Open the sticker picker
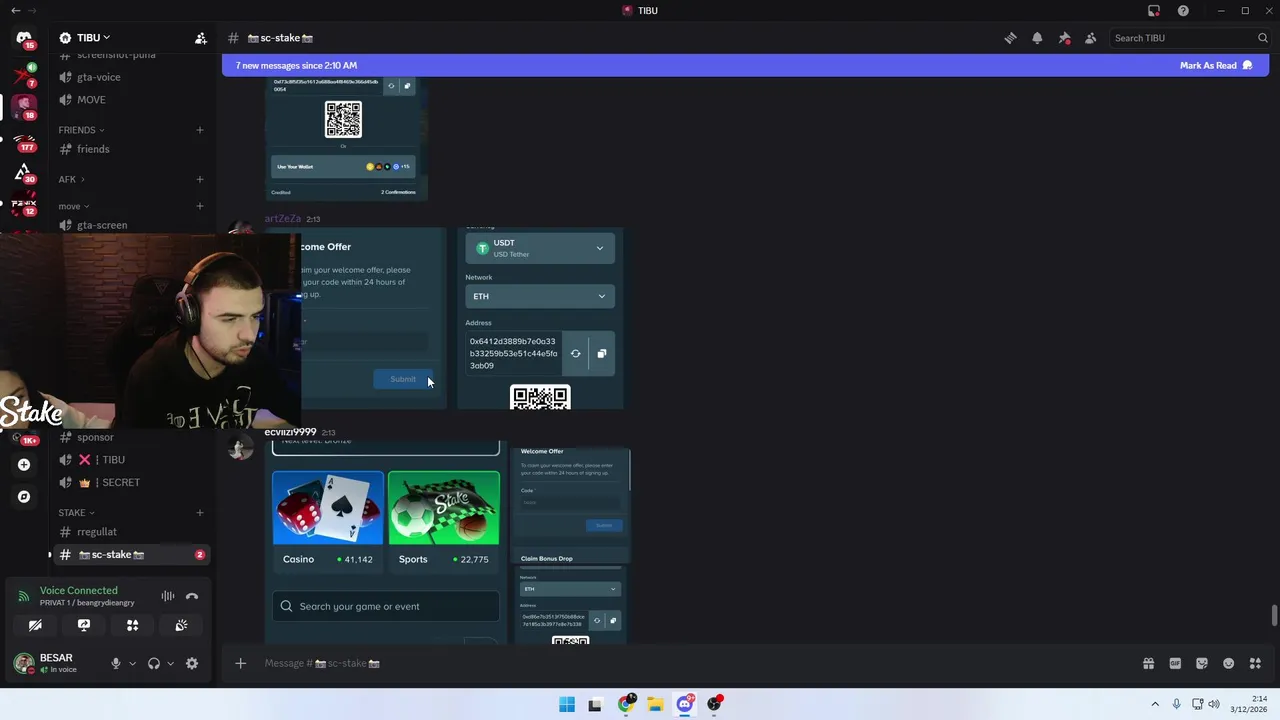This screenshot has width=1280, height=720. point(1202,663)
